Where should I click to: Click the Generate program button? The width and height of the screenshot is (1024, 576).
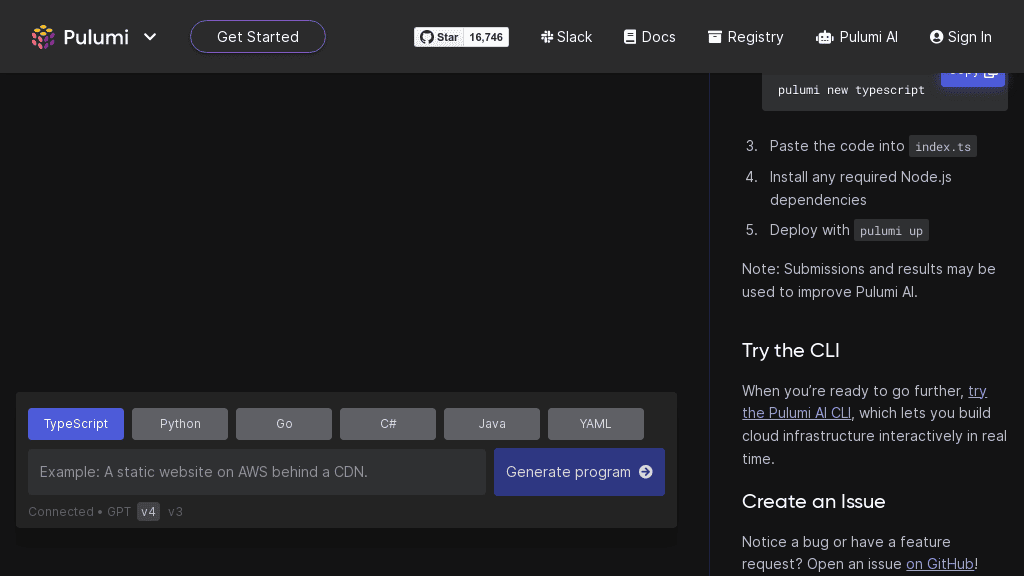tap(579, 472)
